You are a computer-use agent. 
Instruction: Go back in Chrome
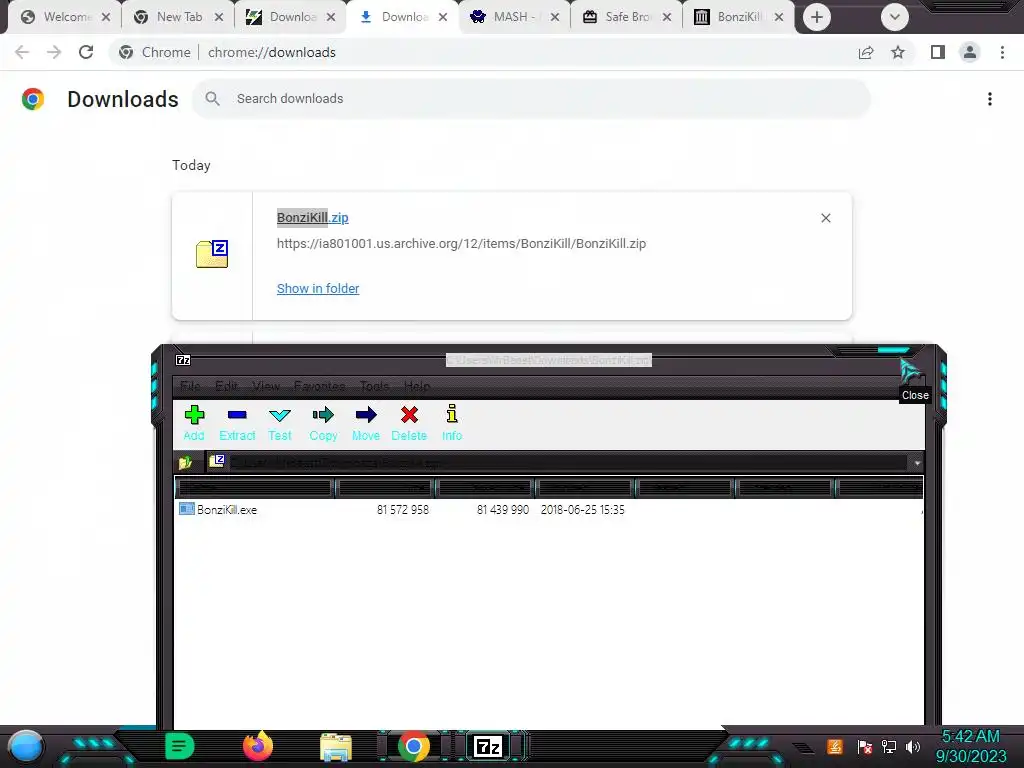22,52
